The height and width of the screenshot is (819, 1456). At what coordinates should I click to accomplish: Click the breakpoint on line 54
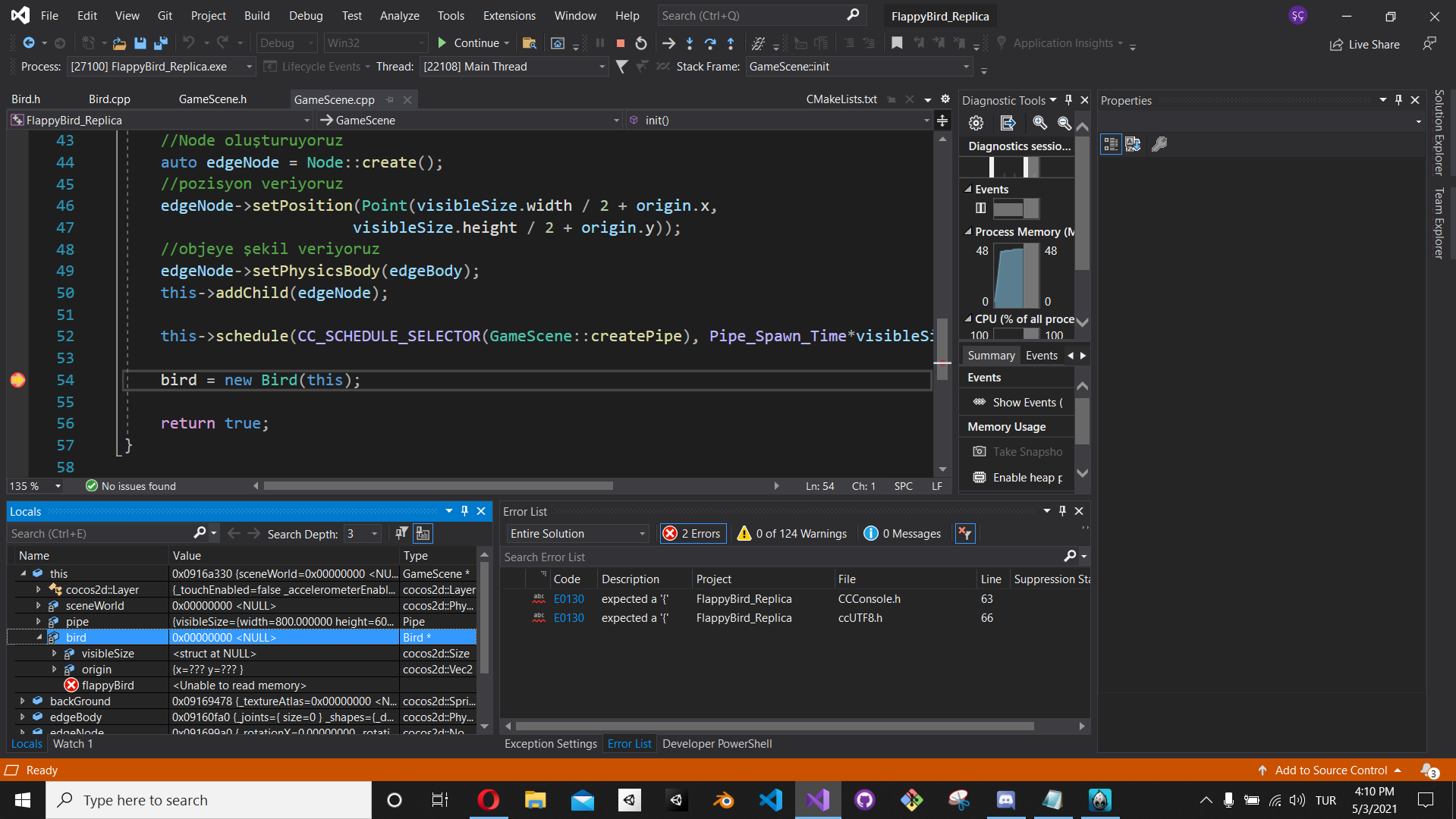(x=17, y=380)
